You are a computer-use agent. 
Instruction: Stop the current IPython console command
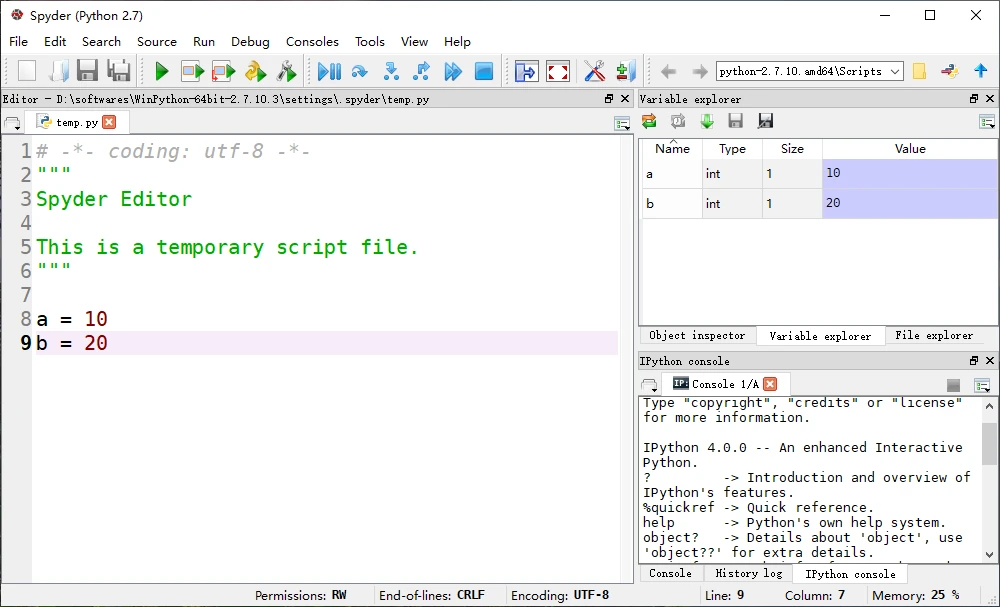953,385
